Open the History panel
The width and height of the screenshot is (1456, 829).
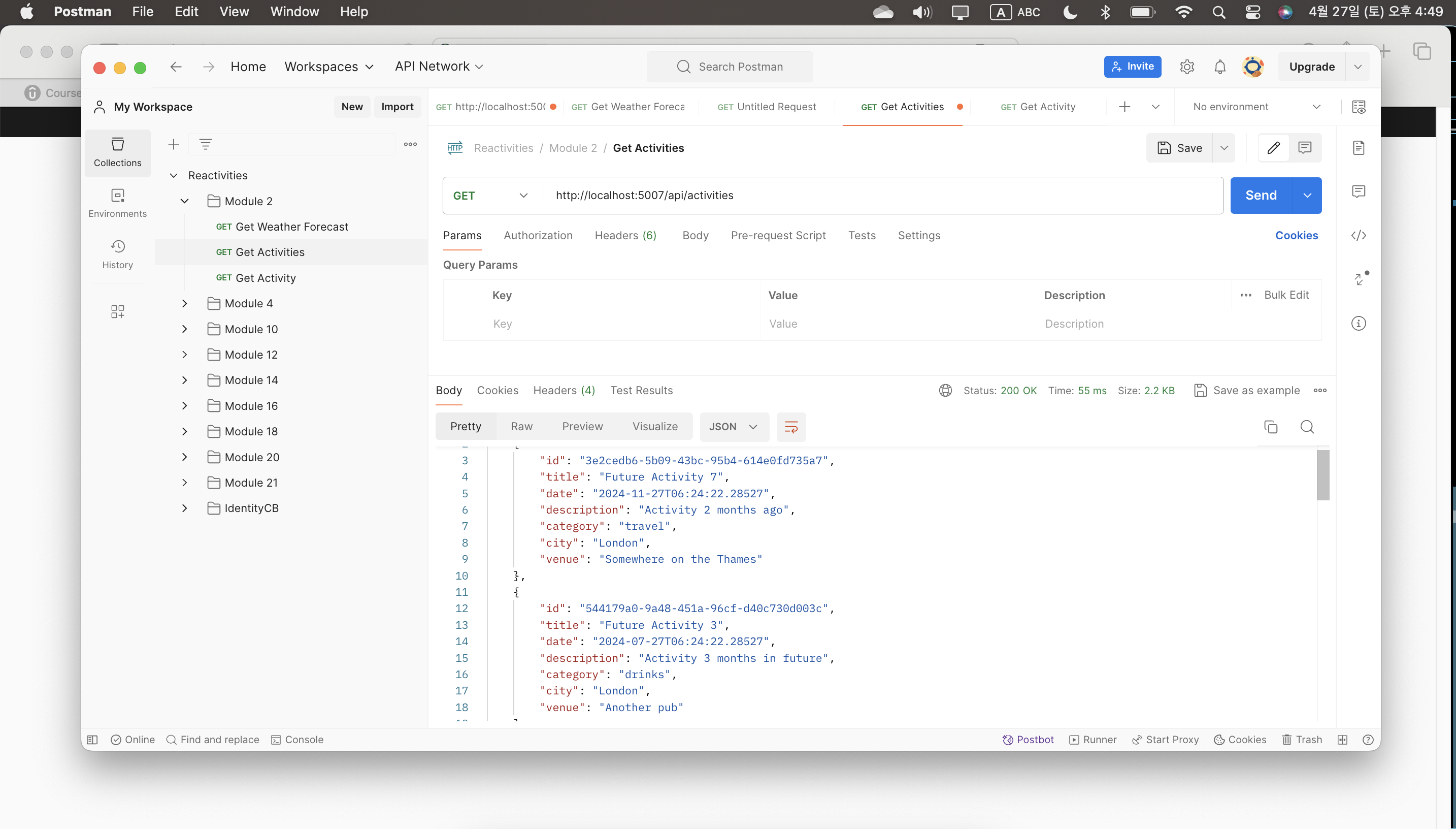[x=117, y=253]
